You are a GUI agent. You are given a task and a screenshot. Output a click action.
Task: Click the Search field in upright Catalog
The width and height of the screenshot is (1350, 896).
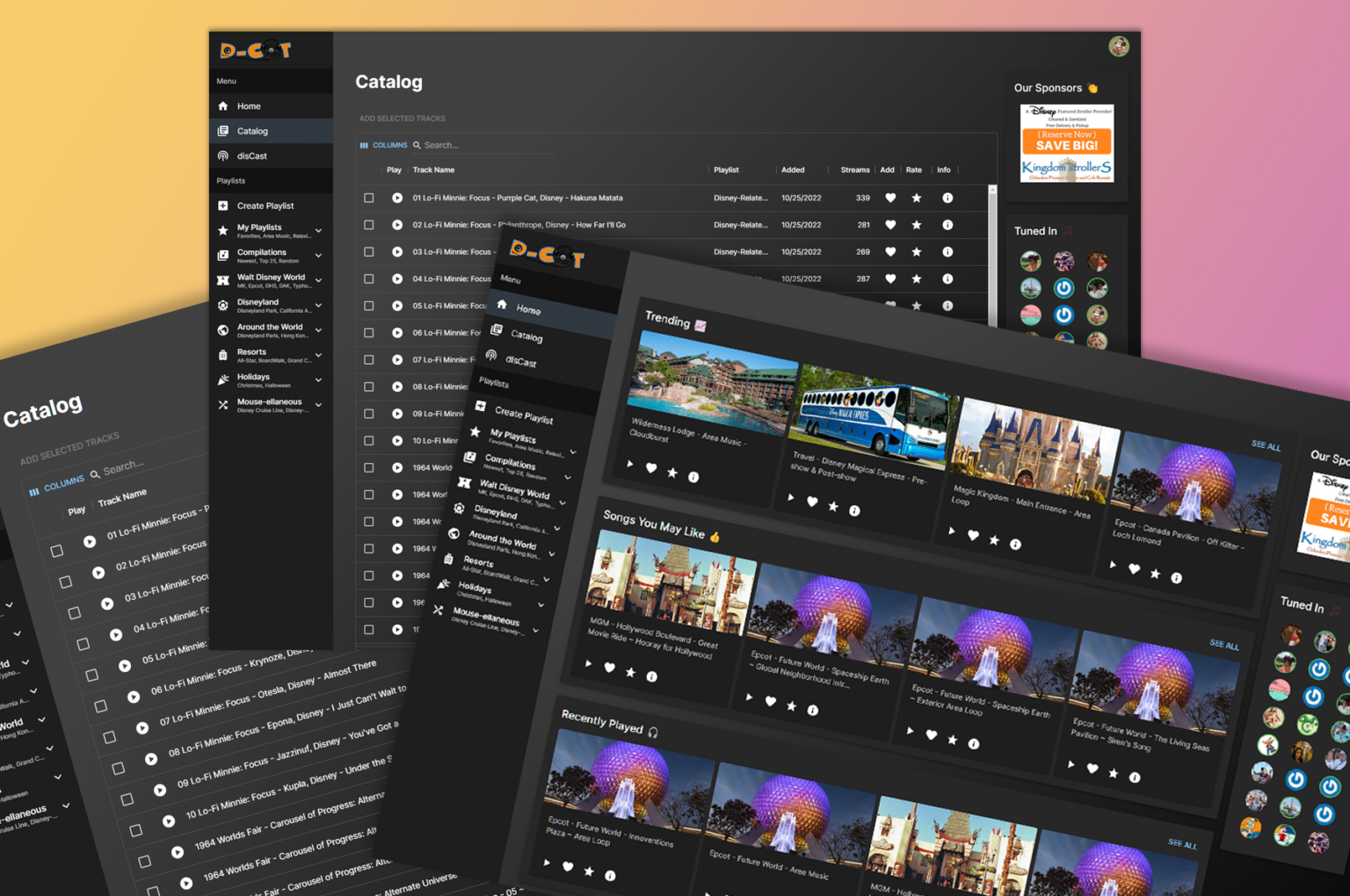click(x=483, y=146)
